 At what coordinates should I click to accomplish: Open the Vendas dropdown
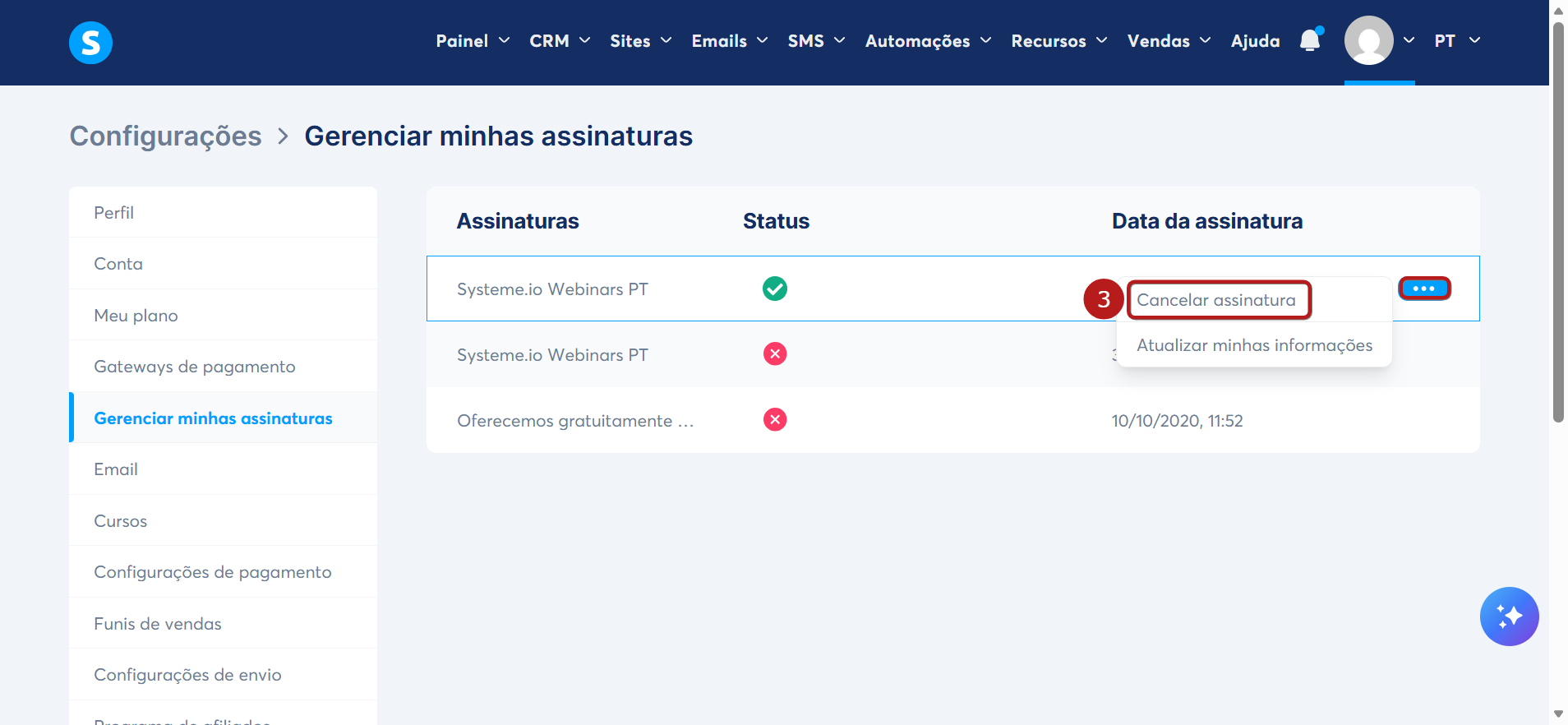coord(1169,41)
